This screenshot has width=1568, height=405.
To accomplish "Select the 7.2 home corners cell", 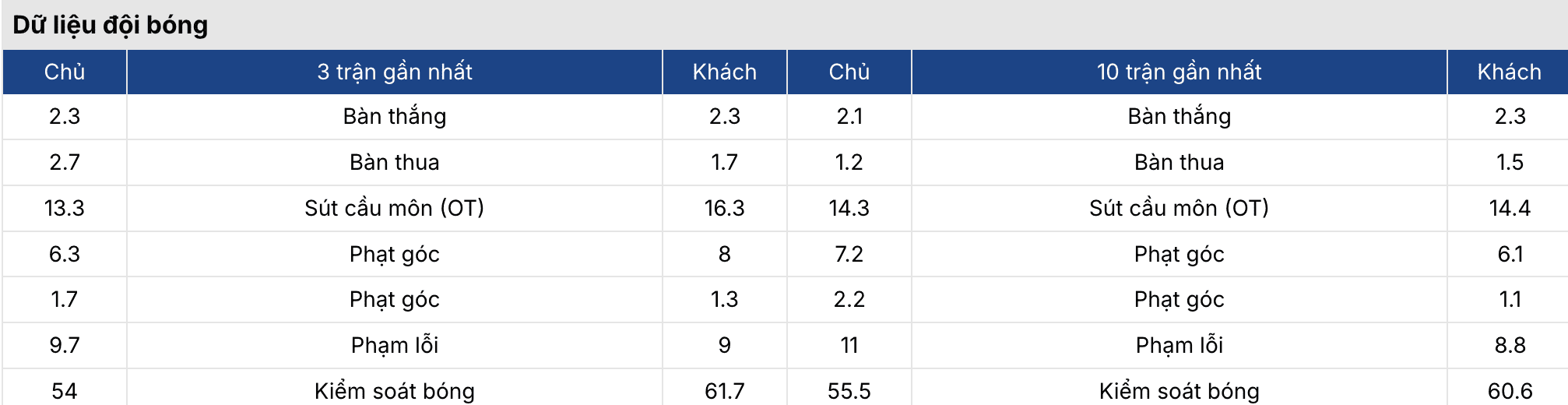I will point(849,254).
